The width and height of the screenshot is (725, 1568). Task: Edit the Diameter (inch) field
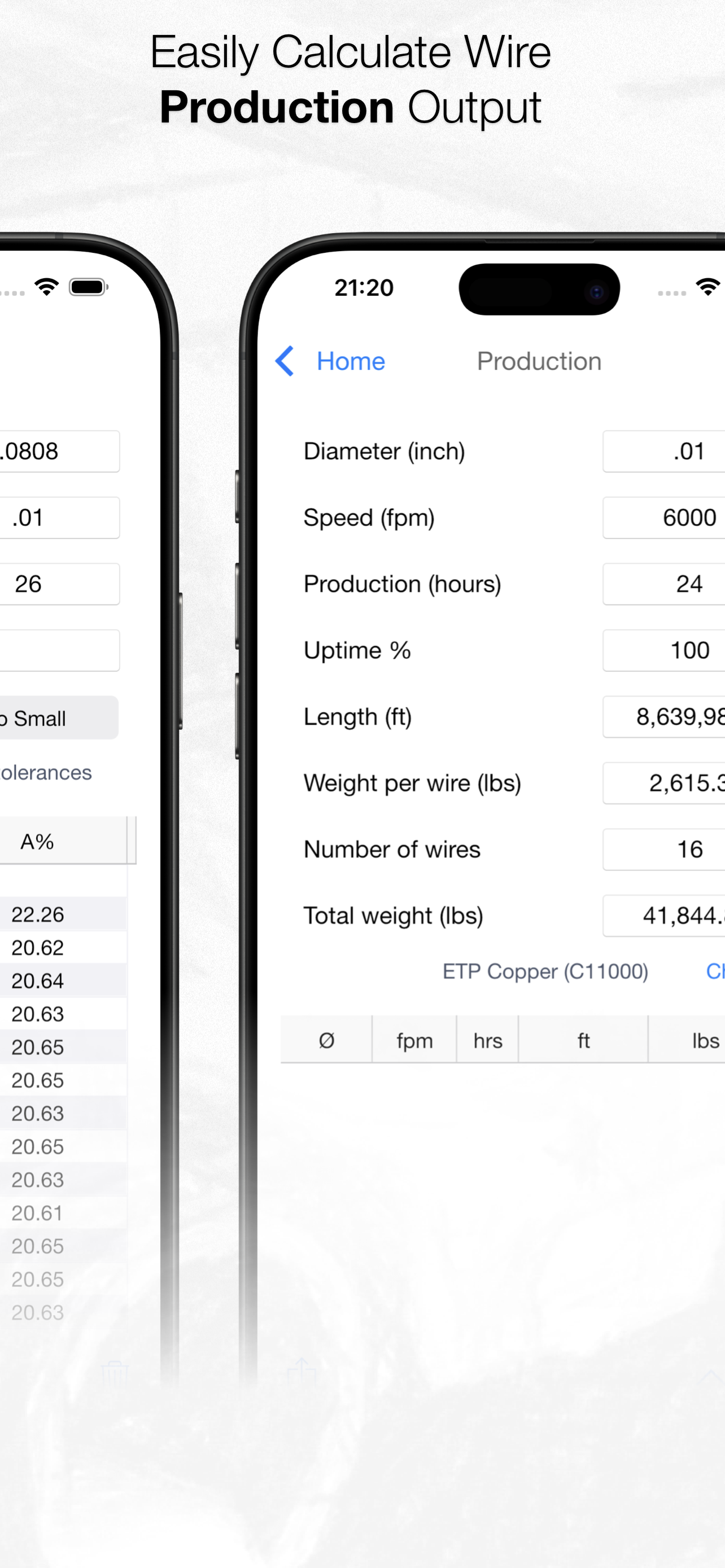(663, 452)
